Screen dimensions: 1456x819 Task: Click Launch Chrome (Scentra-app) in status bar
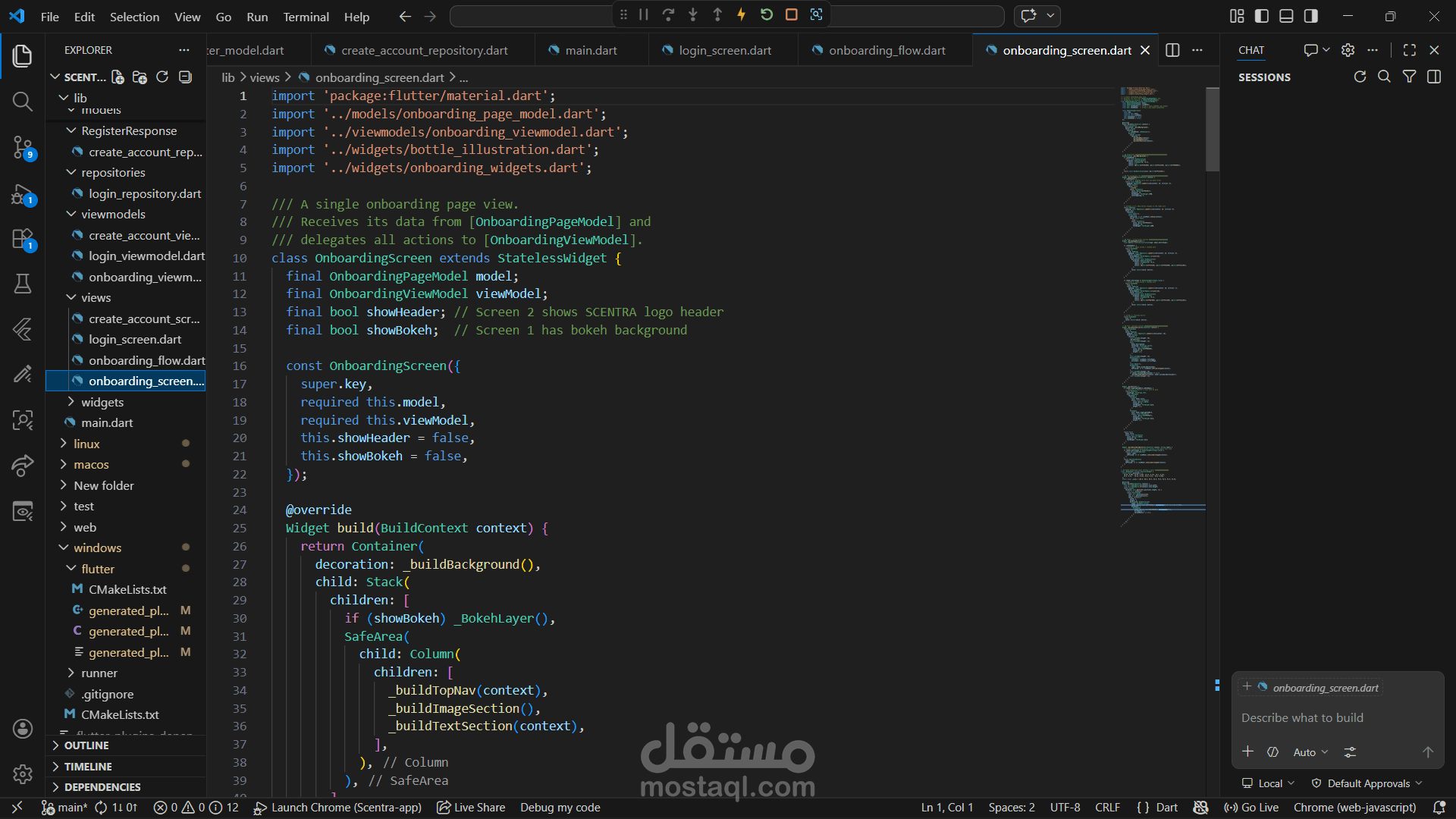[337, 808]
